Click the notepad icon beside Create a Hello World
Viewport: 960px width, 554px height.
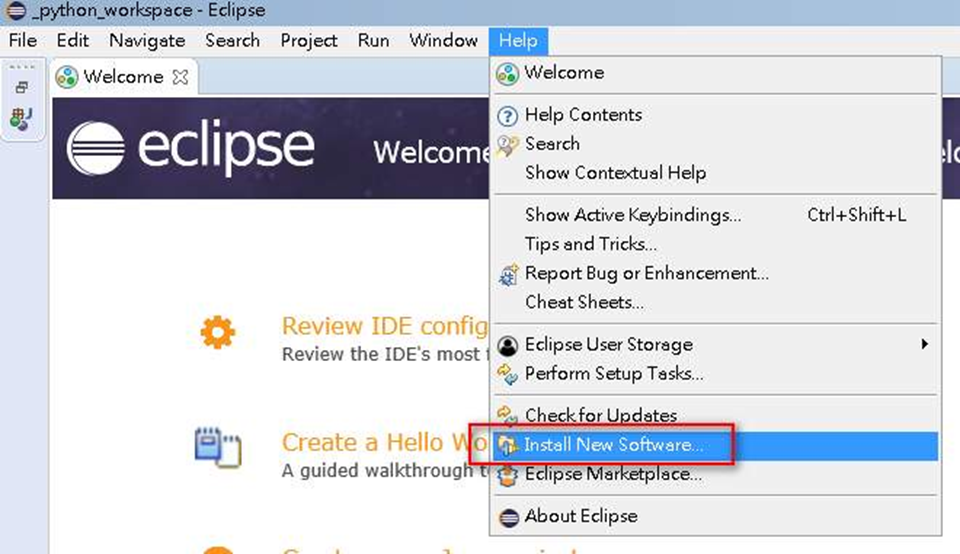(x=218, y=447)
